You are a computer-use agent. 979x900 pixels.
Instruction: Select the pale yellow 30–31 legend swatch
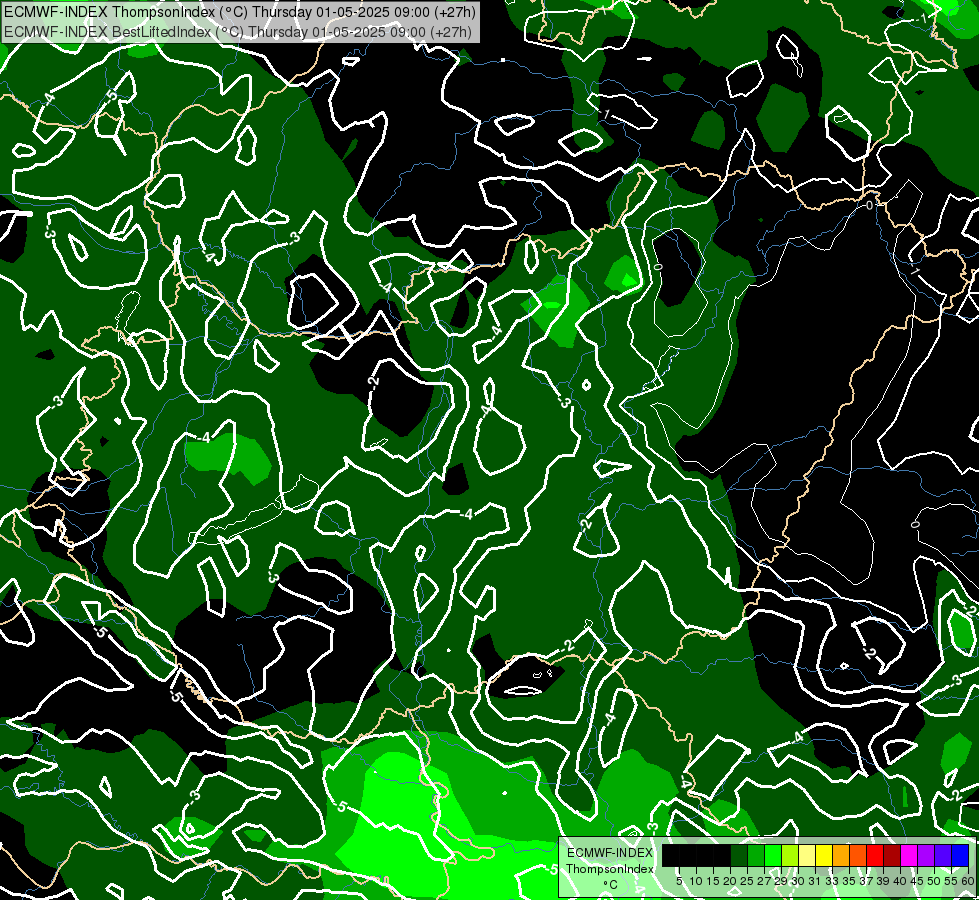[x=807, y=856]
